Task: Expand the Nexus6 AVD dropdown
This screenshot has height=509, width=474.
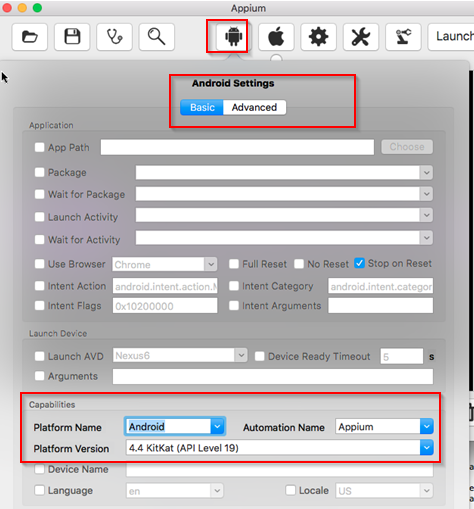Action: [x=241, y=355]
